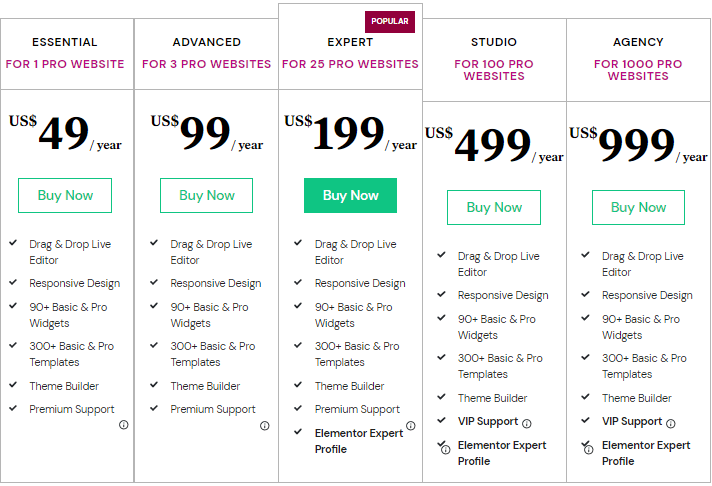This screenshot has width=712, height=486.
Task: Click the US$199 per year price
Action: coord(351,133)
